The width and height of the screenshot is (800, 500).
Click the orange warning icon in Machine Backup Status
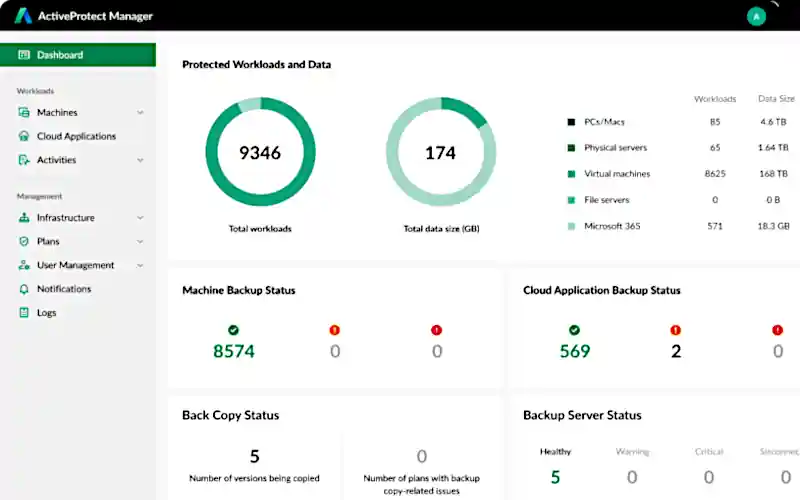(334, 330)
